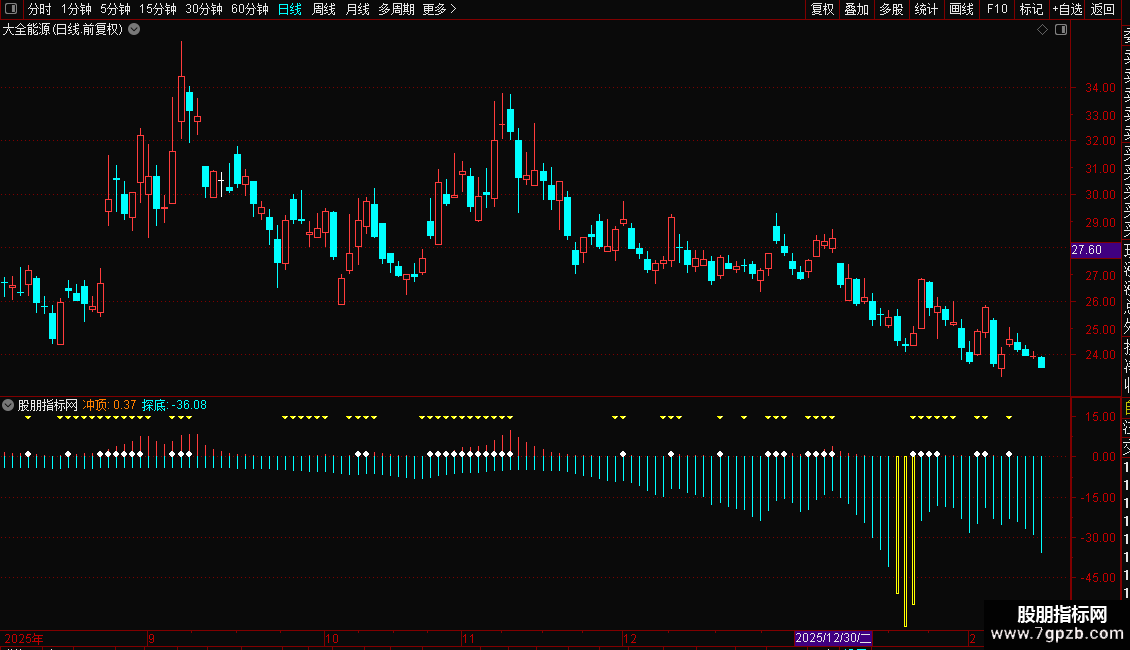Expand the 大全能源 chart title dropdown arrow

point(134,30)
